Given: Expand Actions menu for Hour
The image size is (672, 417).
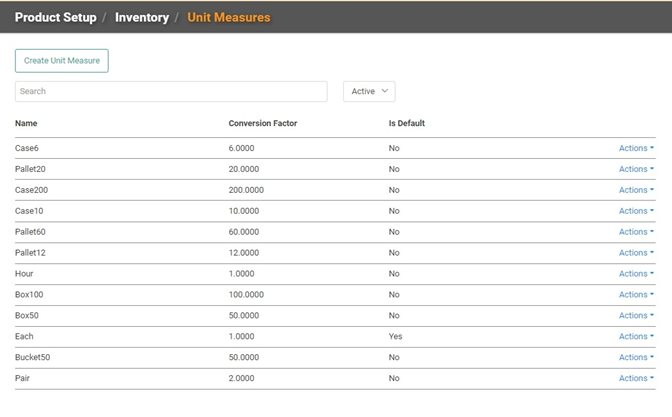Looking at the screenshot, I should click(x=636, y=273).
